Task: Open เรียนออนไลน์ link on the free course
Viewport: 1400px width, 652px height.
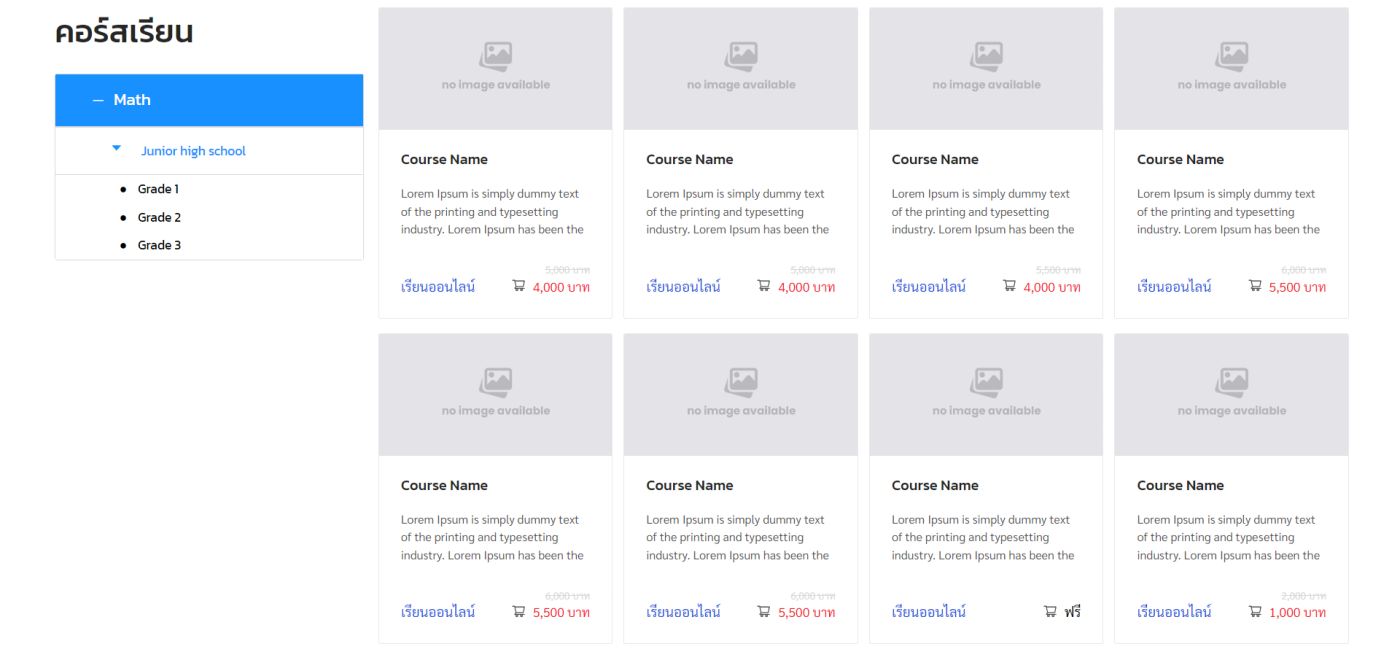Action: tap(928, 611)
